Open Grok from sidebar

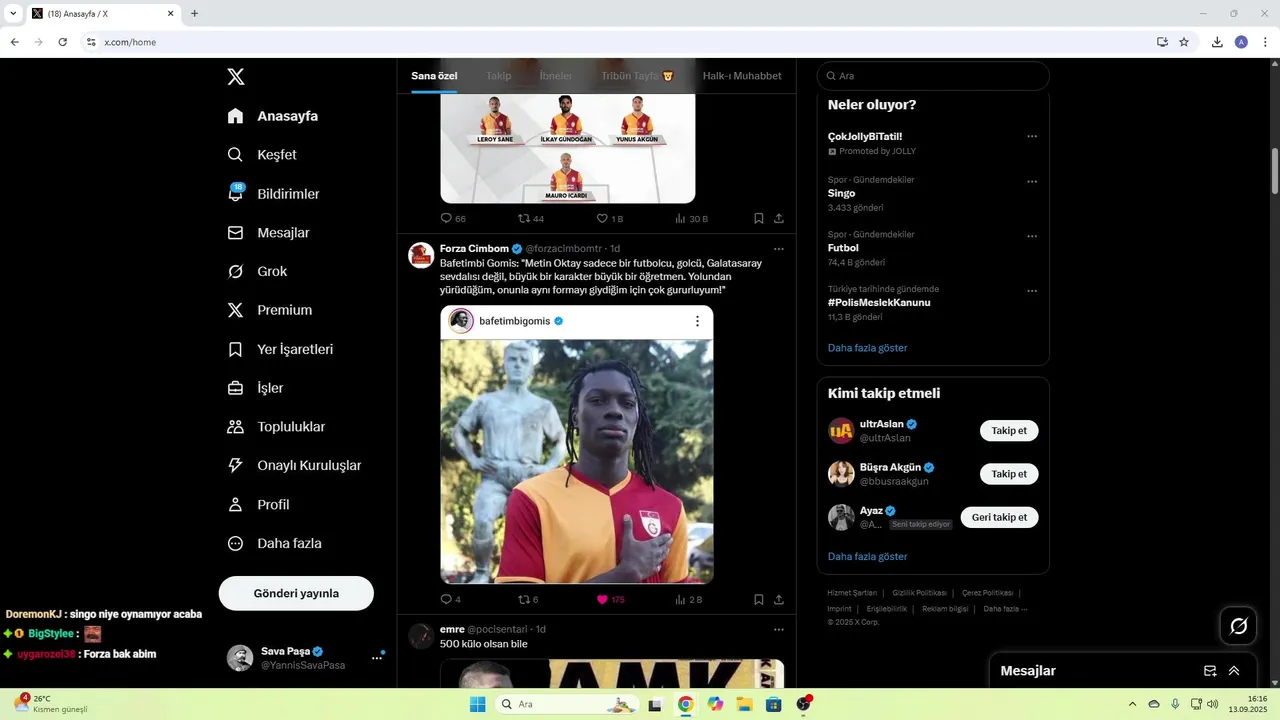point(257,272)
